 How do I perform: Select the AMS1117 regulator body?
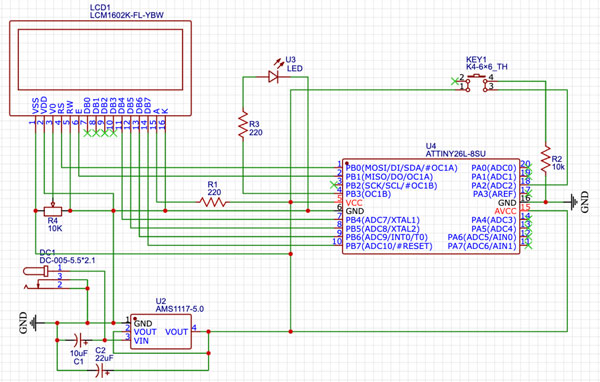point(161,332)
